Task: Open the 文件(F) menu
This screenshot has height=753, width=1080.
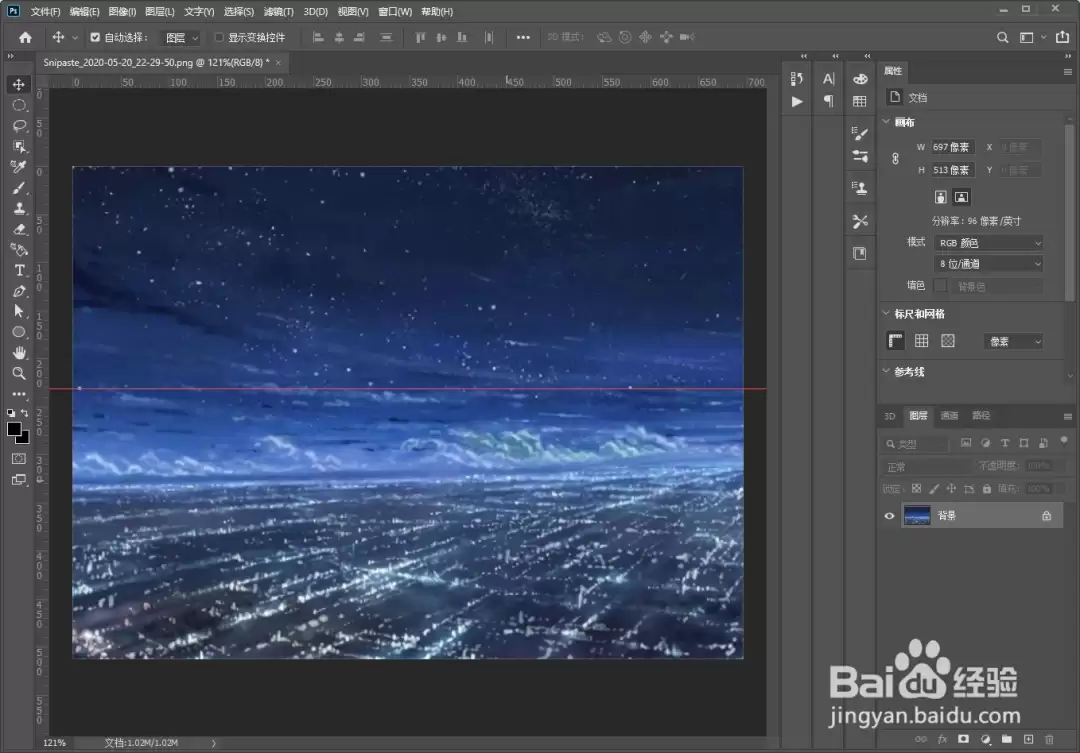Action: (45, 12)
